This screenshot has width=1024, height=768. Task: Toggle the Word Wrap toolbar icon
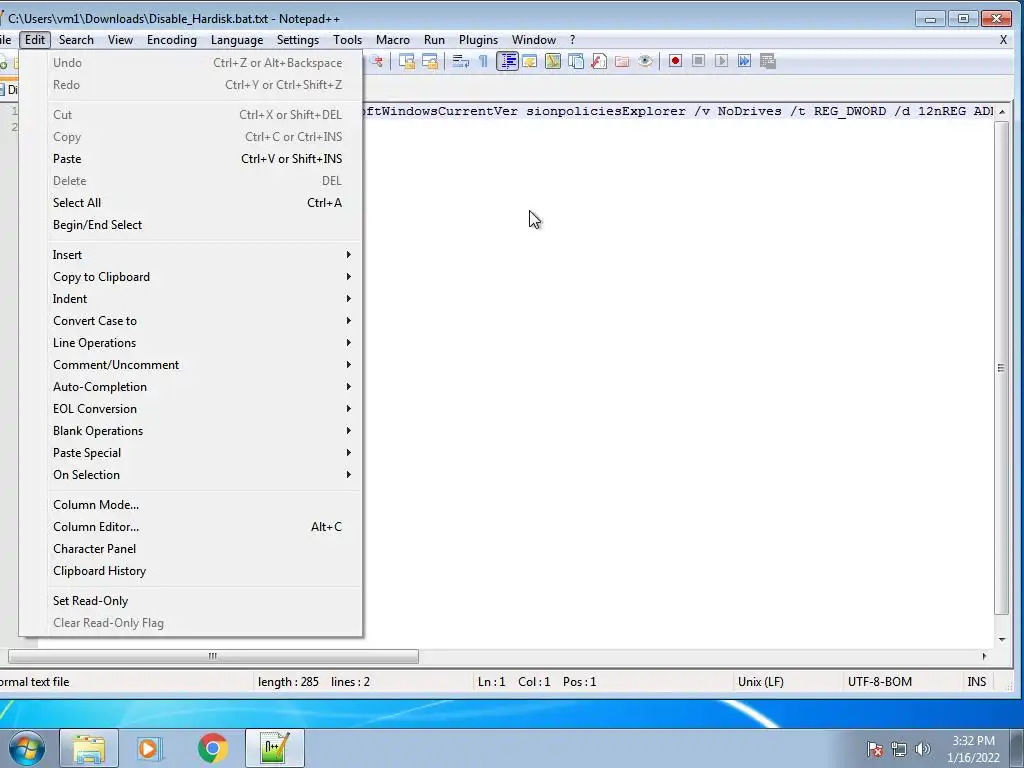460,61
